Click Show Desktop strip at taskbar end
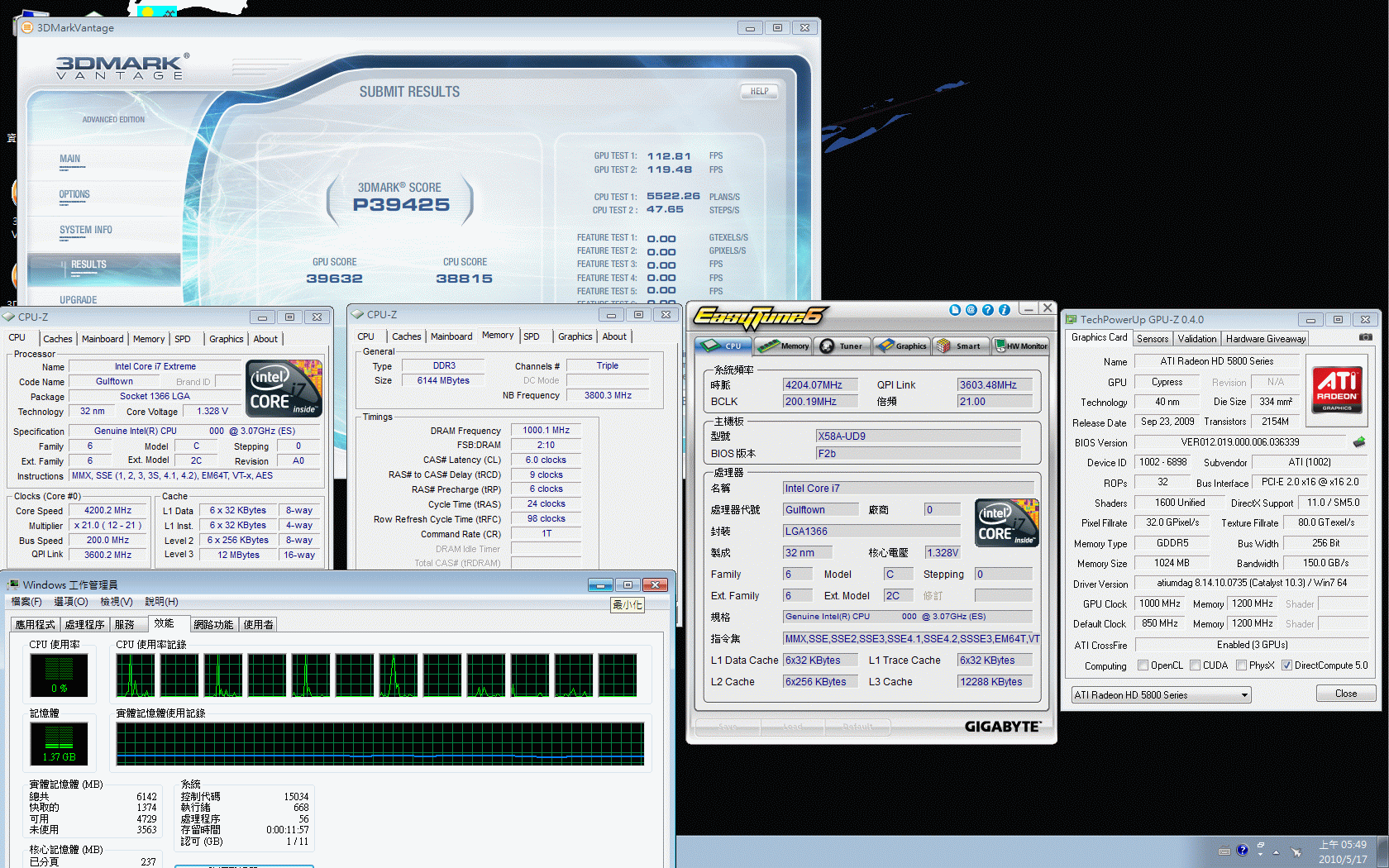 click(x=1383, y=851)
